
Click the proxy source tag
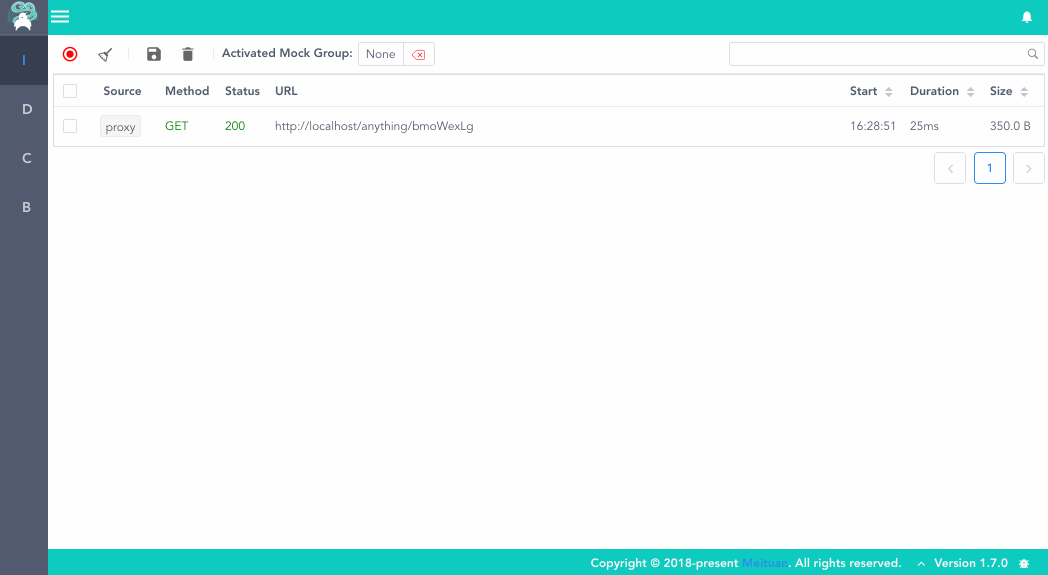120,126
